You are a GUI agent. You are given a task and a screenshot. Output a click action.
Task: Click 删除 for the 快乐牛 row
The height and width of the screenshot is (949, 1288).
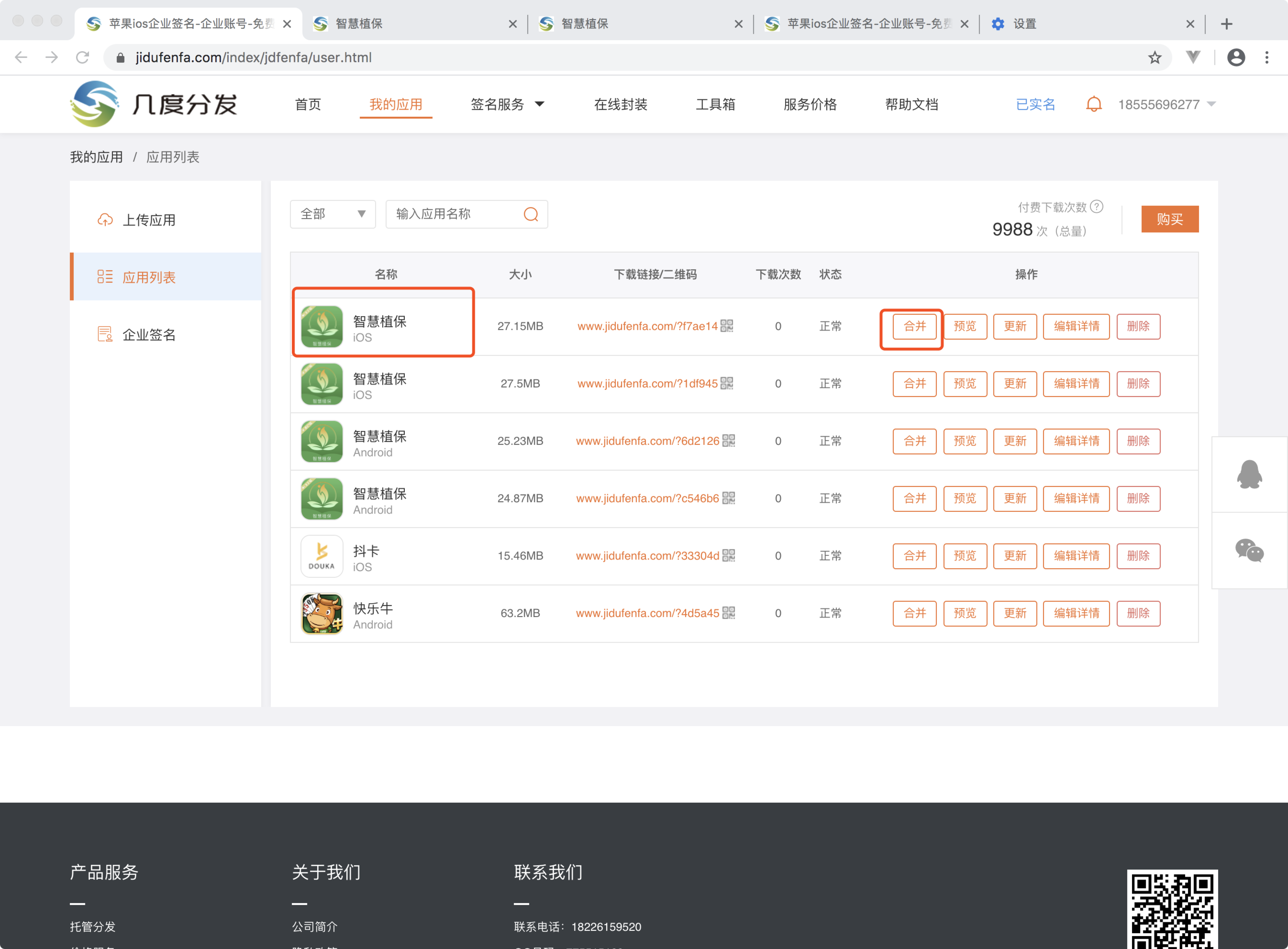1139,613
